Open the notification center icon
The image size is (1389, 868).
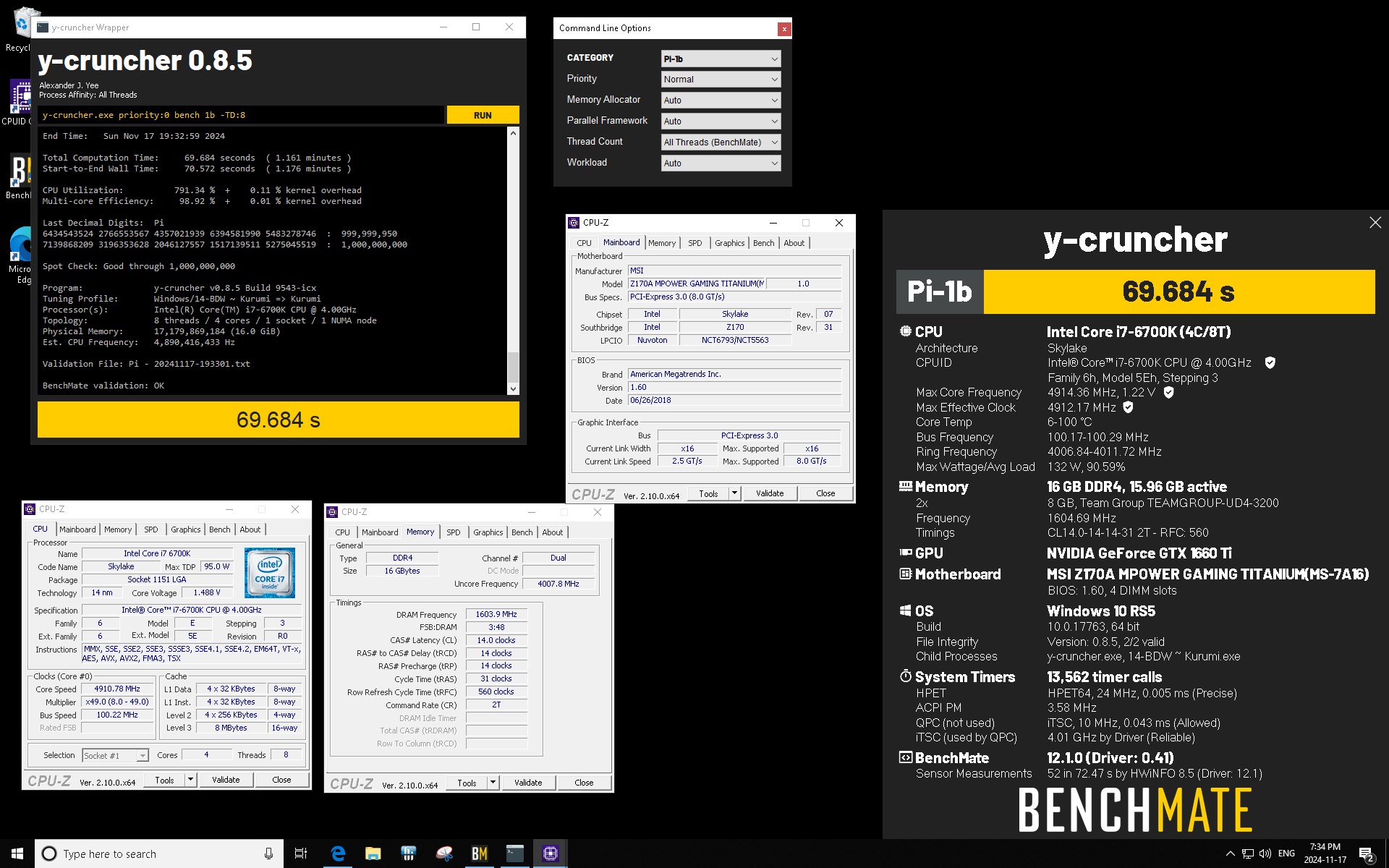1367,854
